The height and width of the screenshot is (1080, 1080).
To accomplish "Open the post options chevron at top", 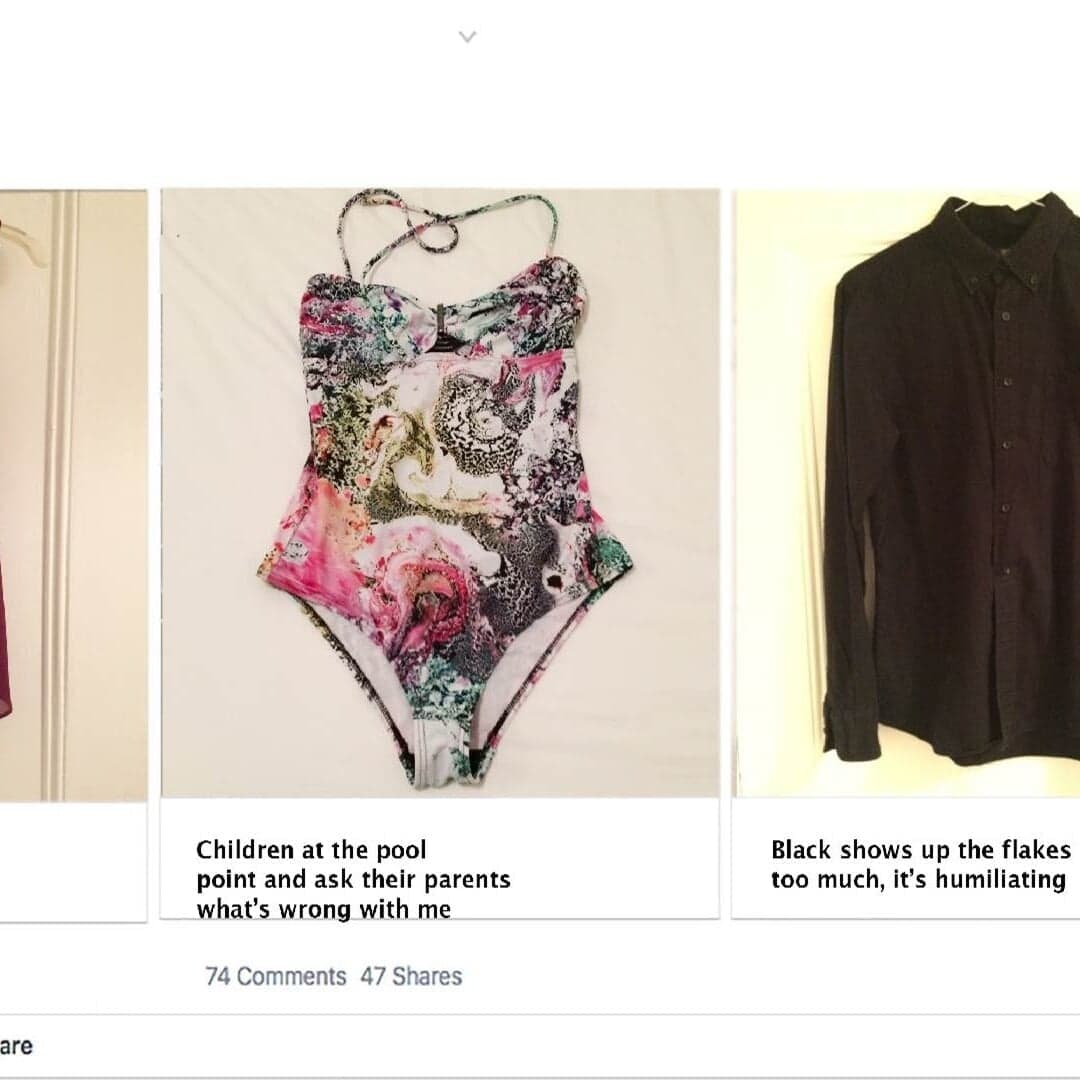I will coord(467,37).
